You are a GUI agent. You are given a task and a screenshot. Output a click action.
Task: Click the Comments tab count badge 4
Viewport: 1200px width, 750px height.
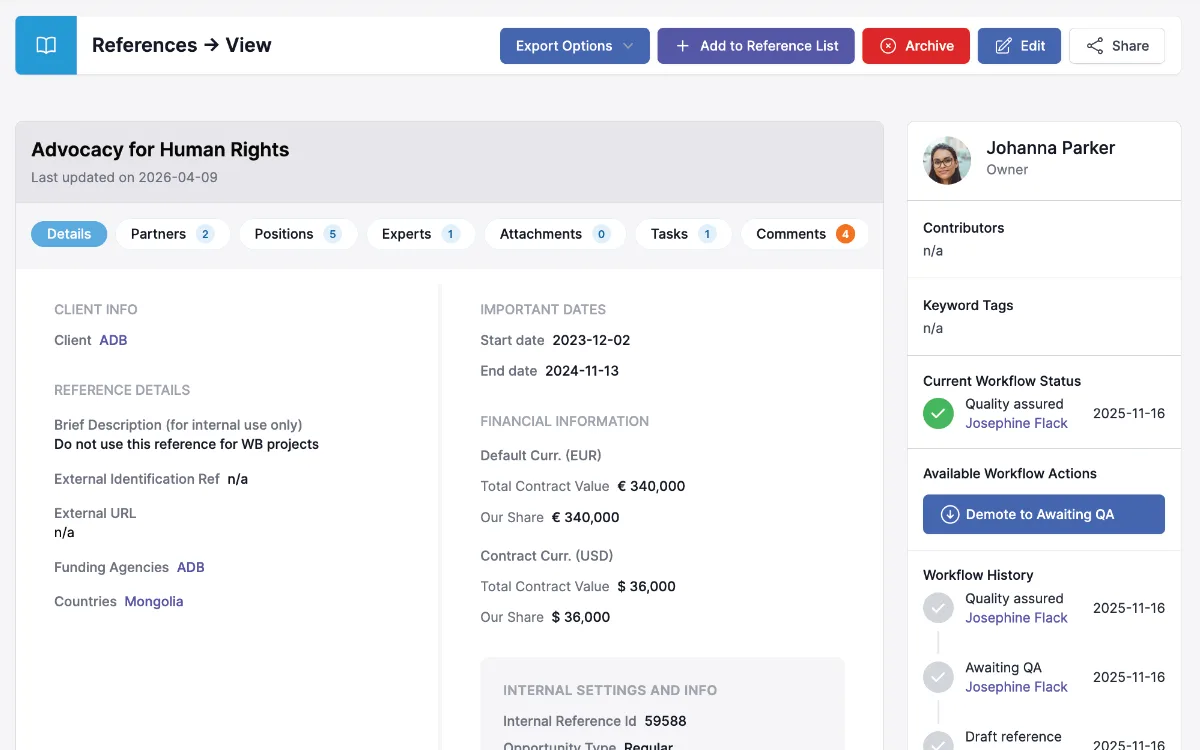[x=845, y=234]
